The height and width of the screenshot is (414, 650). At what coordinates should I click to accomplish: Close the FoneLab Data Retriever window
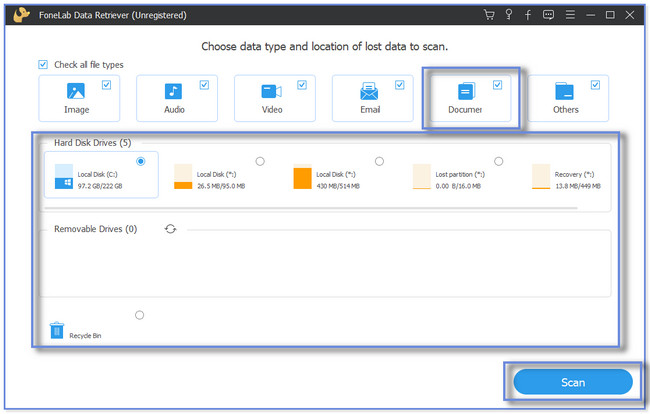tap(630, 15)
